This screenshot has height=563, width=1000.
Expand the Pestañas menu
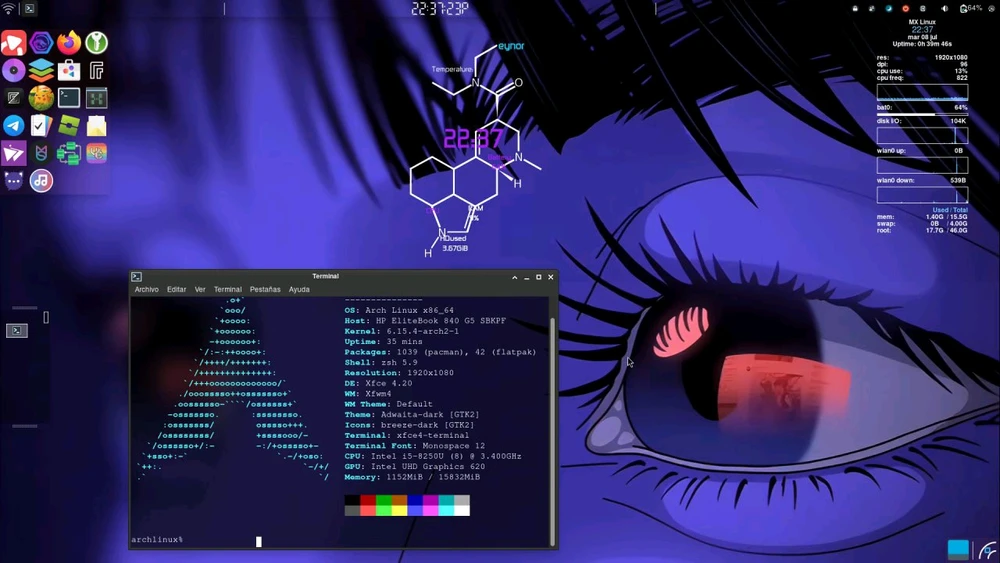[265, 290]
